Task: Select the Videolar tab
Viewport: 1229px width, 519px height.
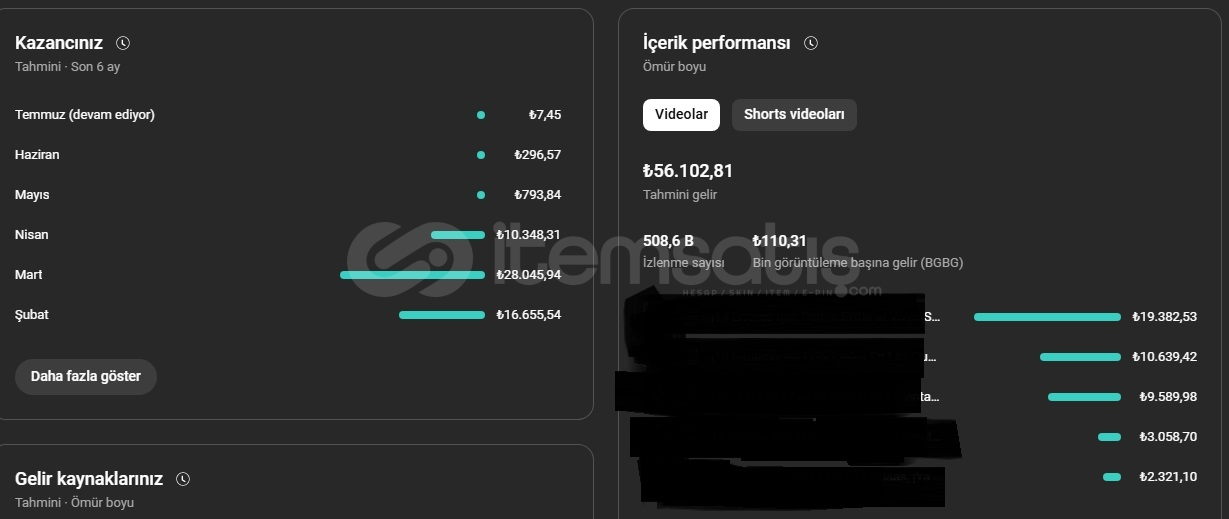Action: click(681, 114)
